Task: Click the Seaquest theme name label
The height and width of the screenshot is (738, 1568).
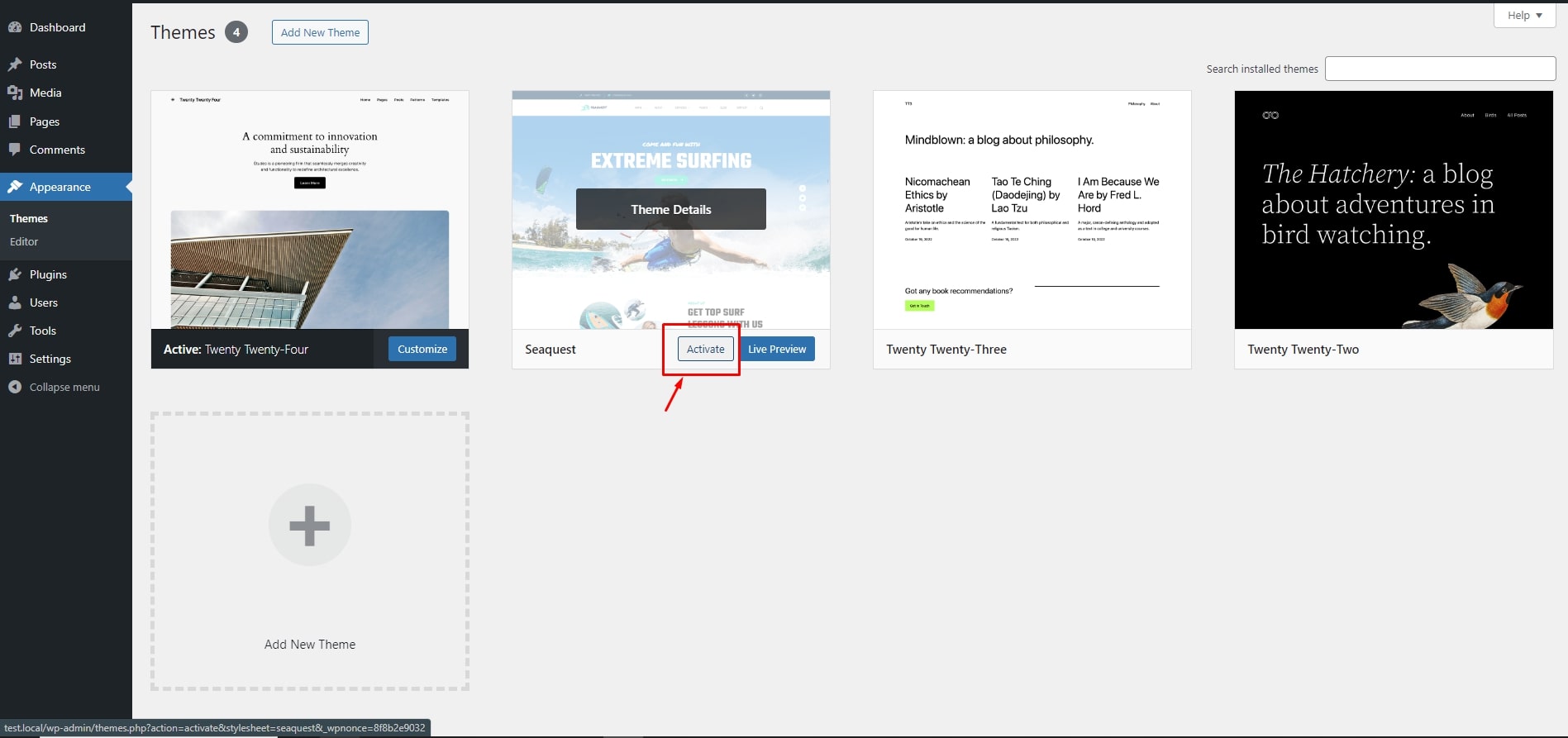Action: pyautogui.click(x=550, y=350)
